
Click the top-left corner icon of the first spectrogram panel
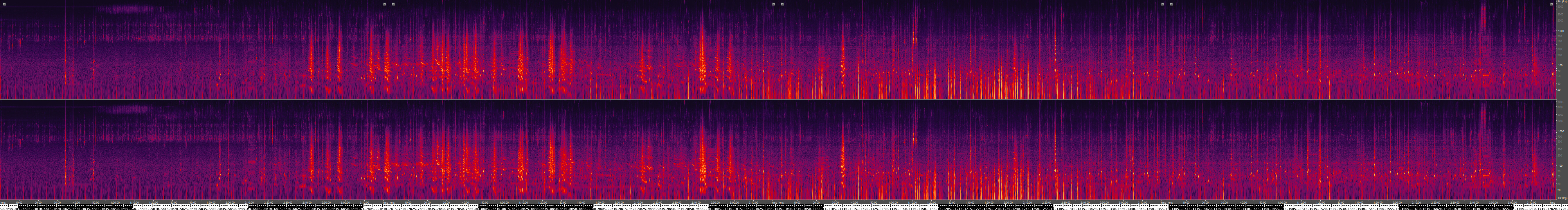[x=4, y=4]
